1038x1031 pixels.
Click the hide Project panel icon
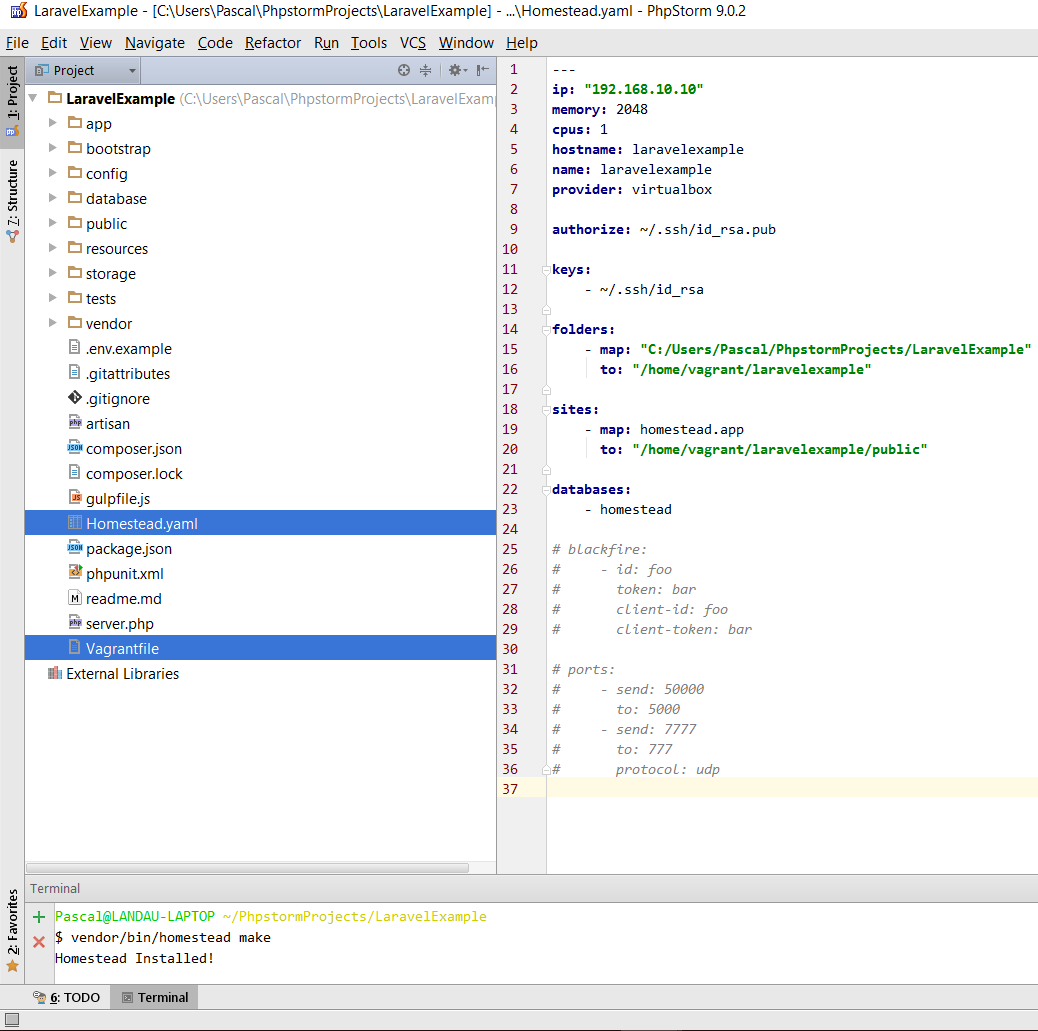(483, 70)
